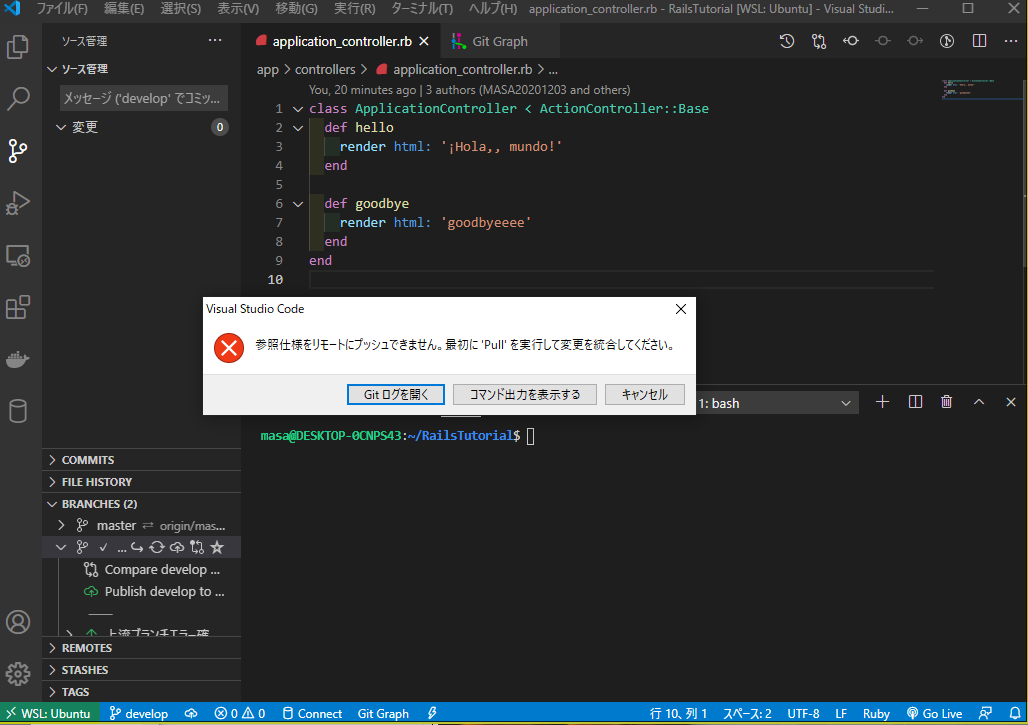Open the database view cylinder icon

(18, 411)
